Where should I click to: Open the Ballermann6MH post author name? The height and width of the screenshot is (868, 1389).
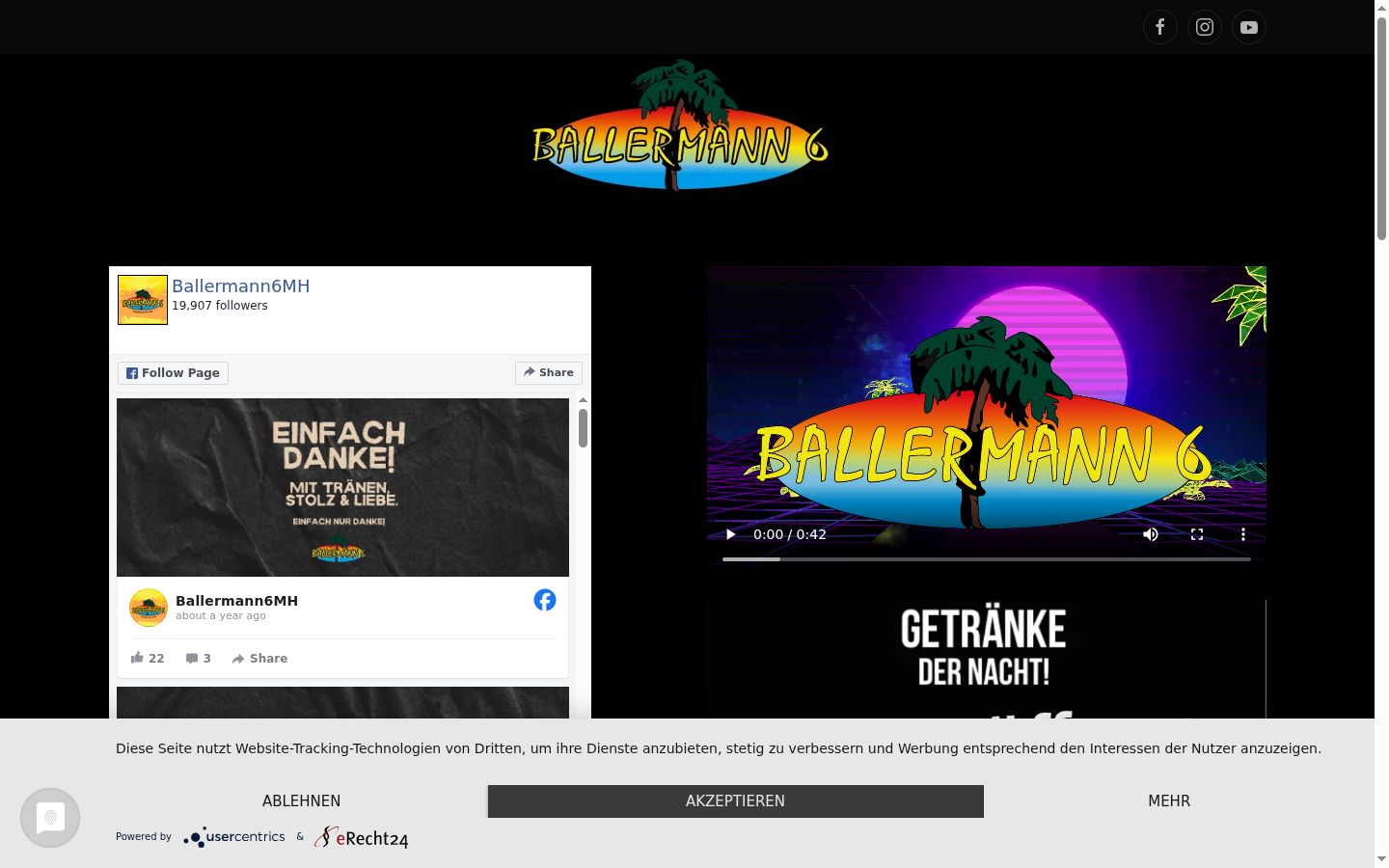[236, 601]
